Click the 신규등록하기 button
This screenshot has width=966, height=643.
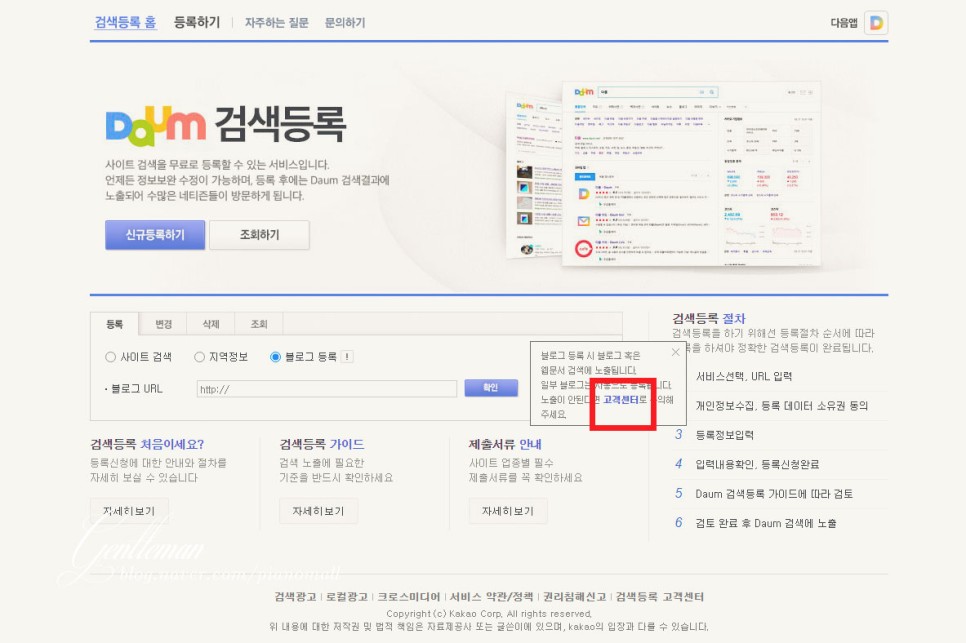coord(155,235)
